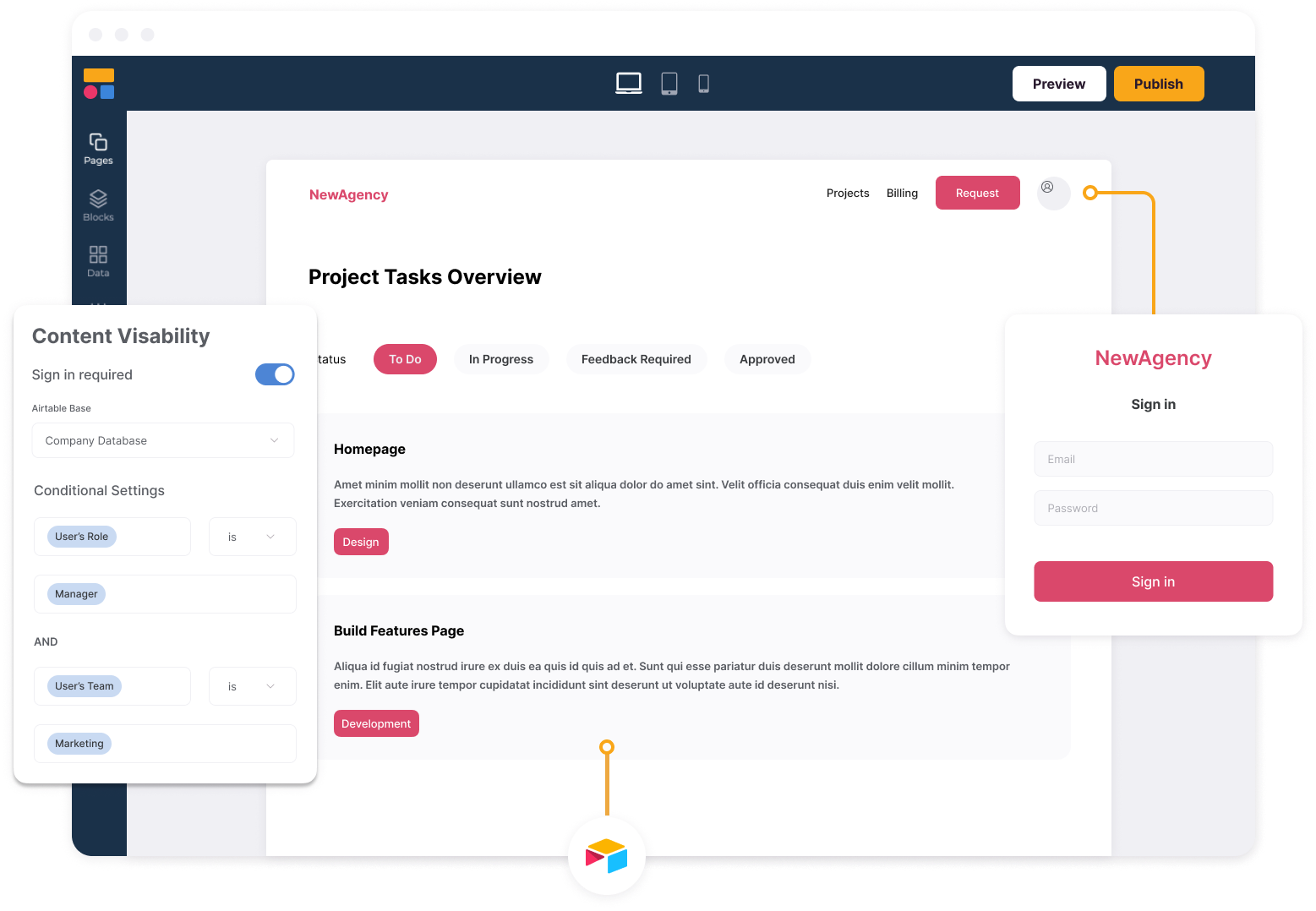The width and height of the screenshot is (1316, 911).
Task: Open the Pages panel in sidebar
Action: [x=98, y=149]
